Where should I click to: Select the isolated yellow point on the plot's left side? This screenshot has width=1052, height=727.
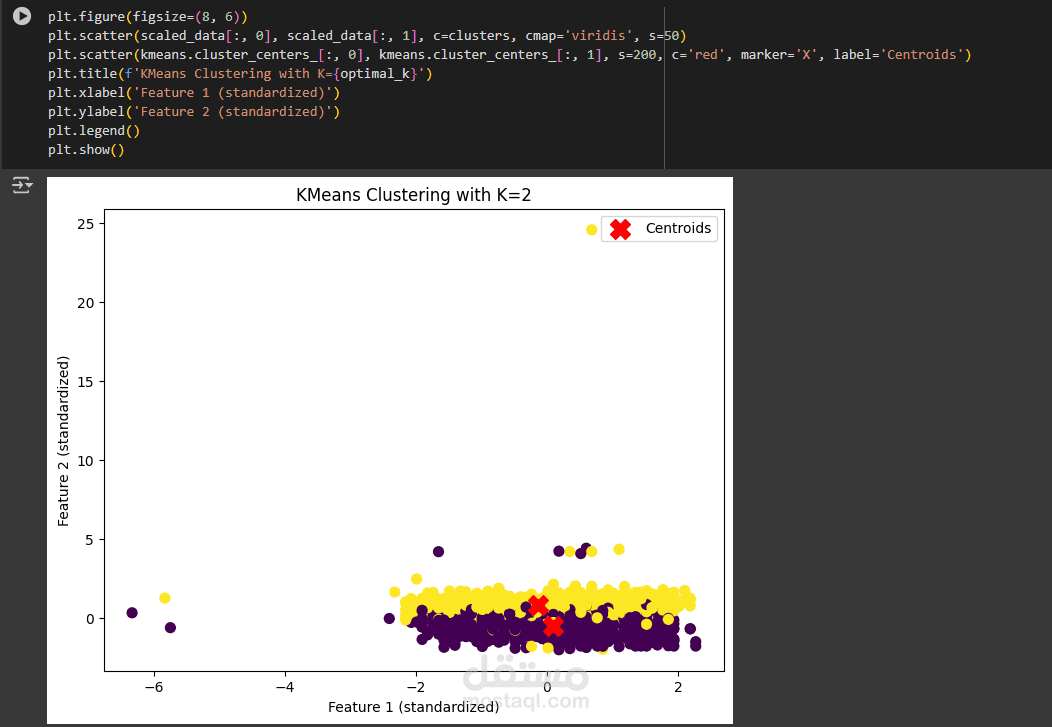pyautogui.click(x=165, y=597)
